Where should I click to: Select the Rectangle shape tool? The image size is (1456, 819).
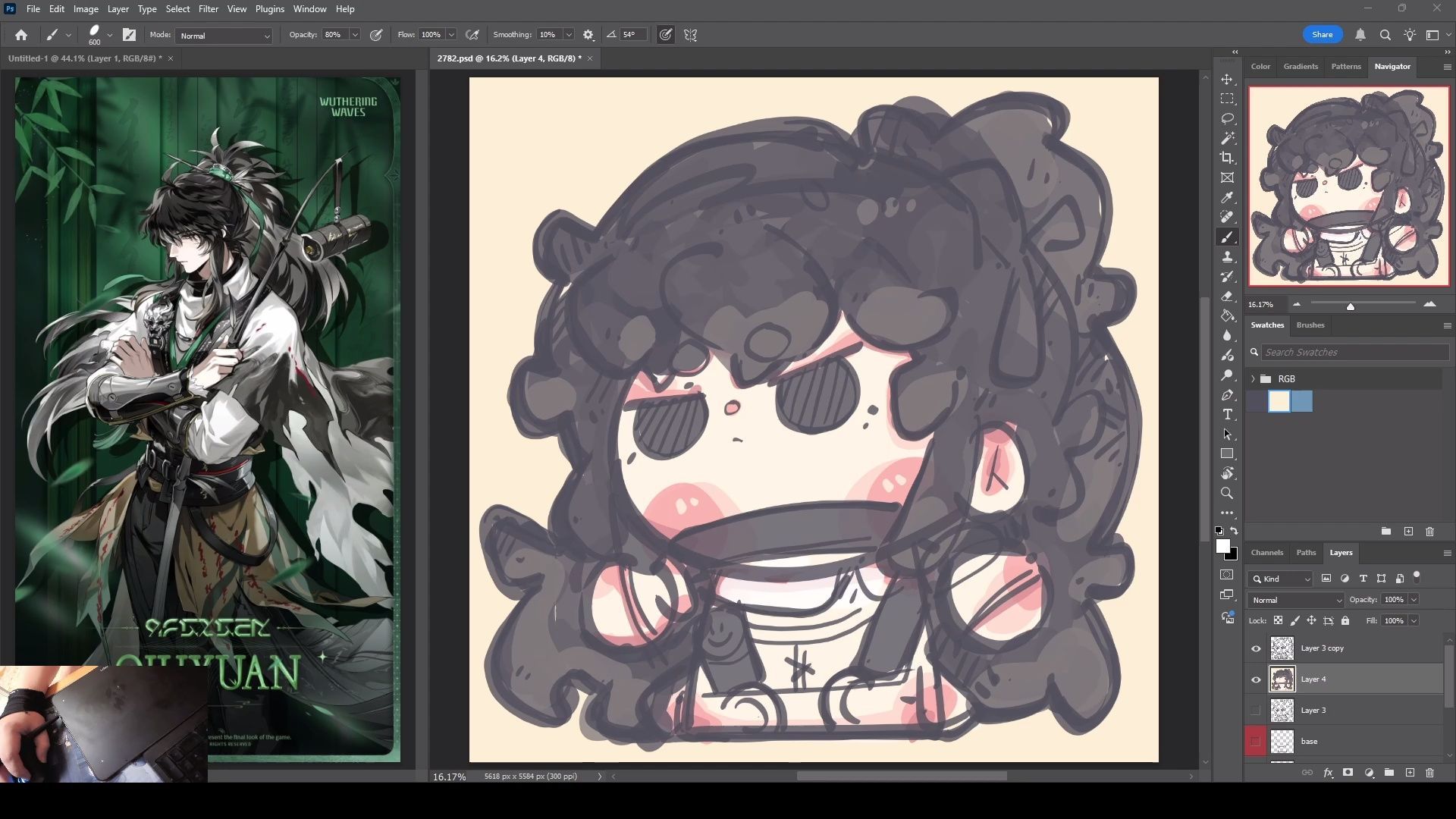point(1227,454)
